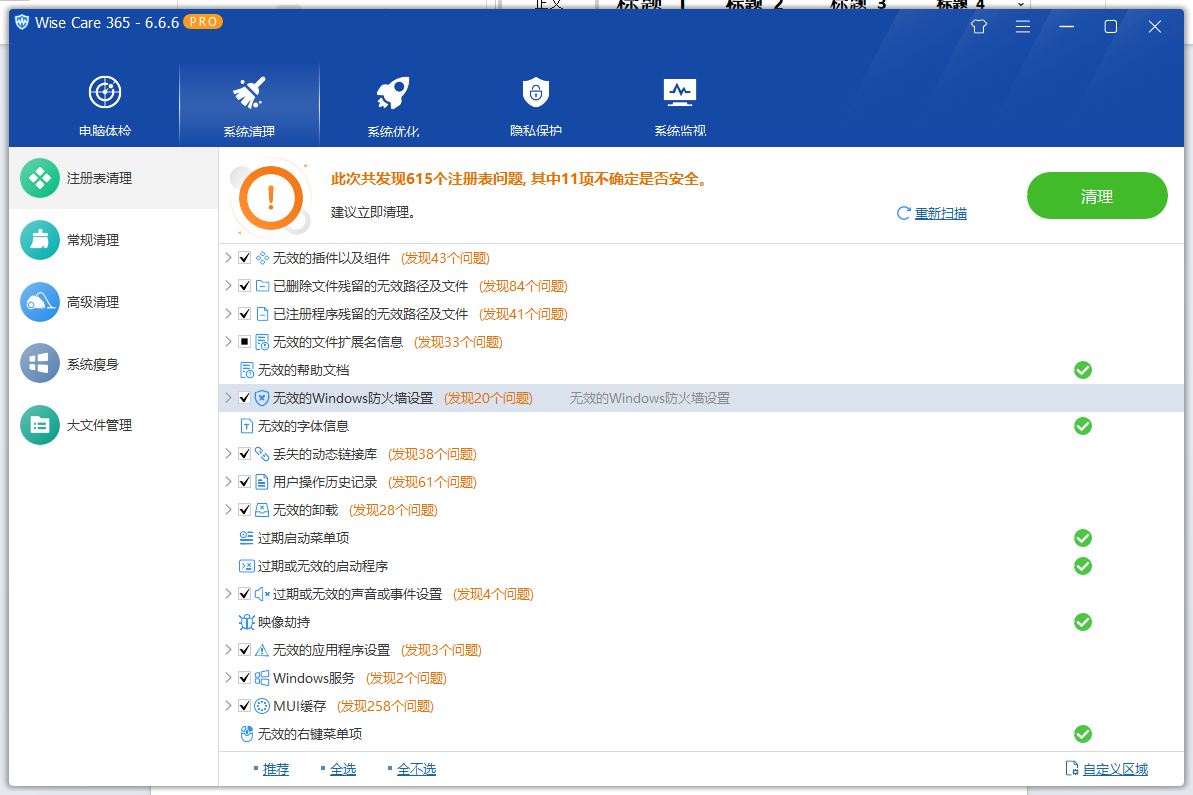This screenshot has height=795, width=1193.
Task: Click the icon beside 过期启动菜单项
Action: (x=247, y=538)
